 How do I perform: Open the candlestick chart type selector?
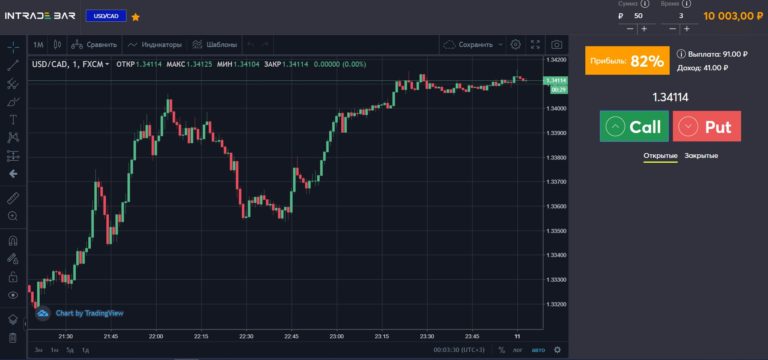point(57,45)
